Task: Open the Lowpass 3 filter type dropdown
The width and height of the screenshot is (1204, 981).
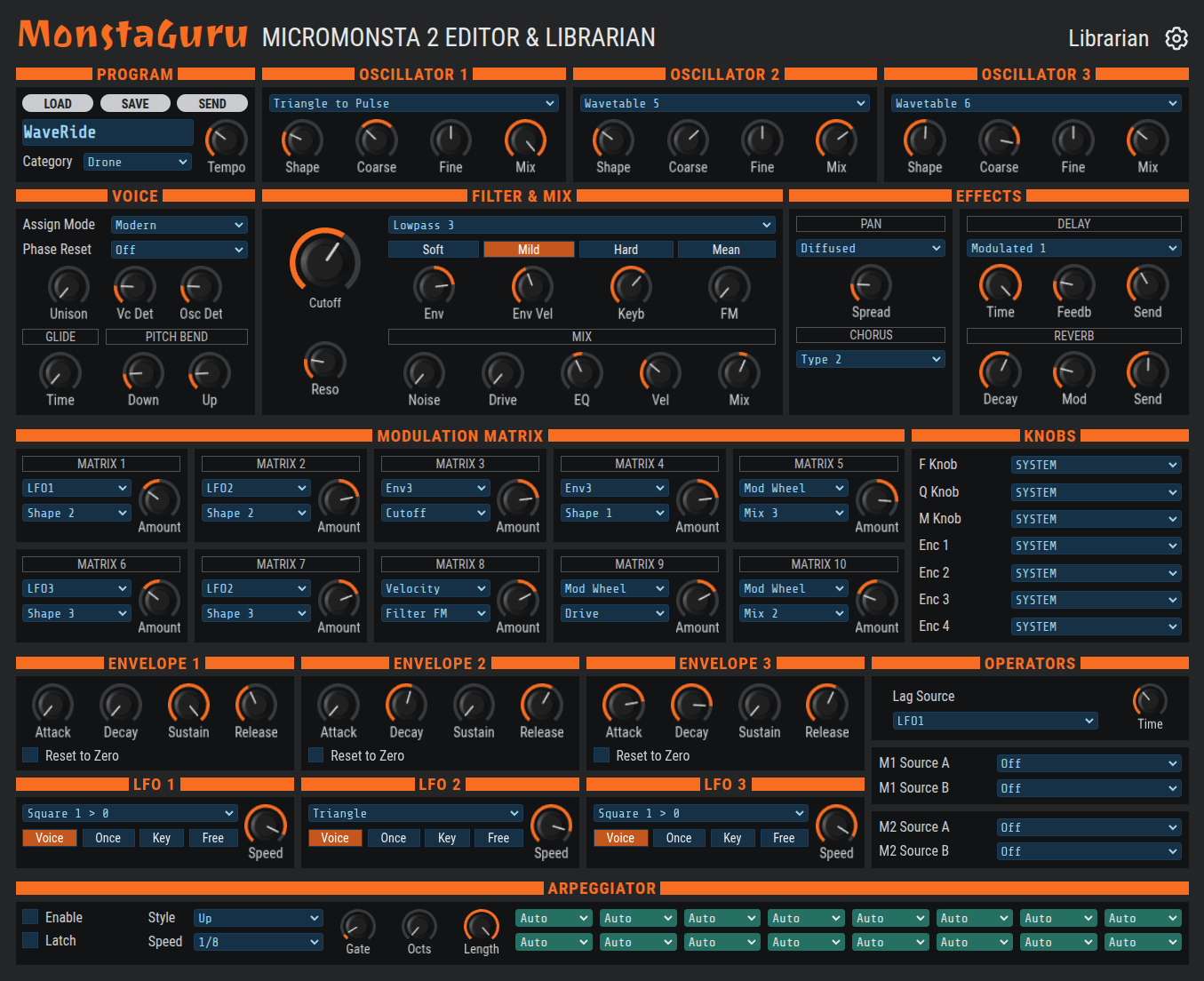Action: (582, 225)
